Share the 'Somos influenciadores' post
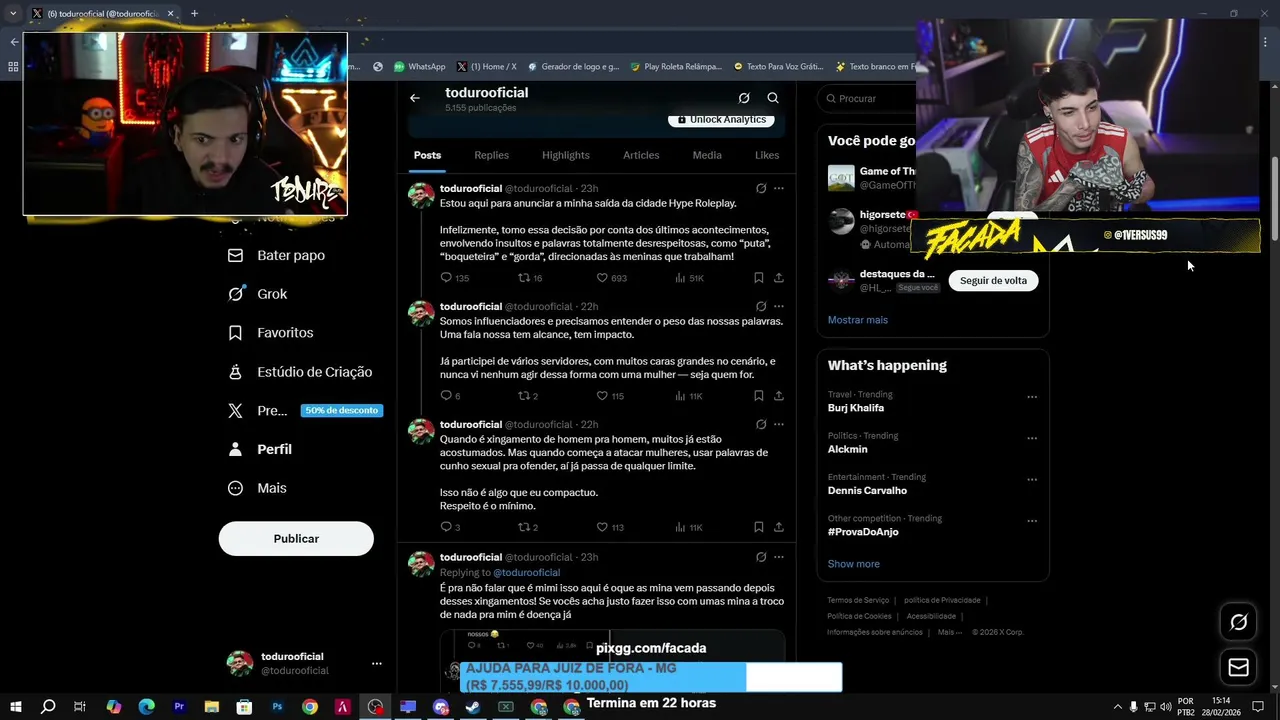The height and width of the screenshot is (720, 1280). 779,396
